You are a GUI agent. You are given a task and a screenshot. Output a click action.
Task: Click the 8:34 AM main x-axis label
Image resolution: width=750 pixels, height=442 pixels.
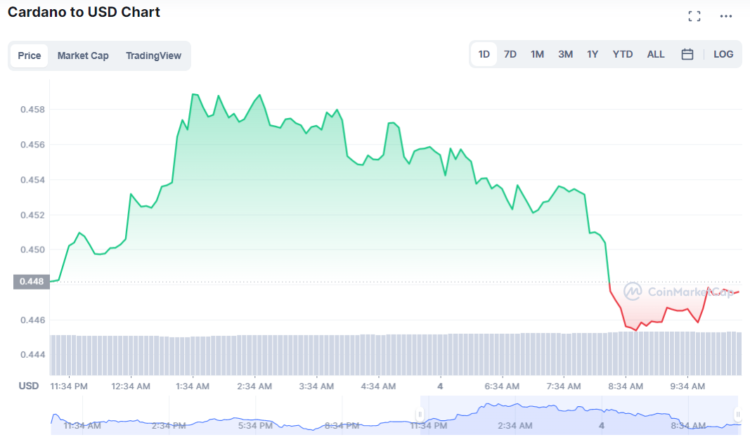pyautogui.click(x=626, y=386)
